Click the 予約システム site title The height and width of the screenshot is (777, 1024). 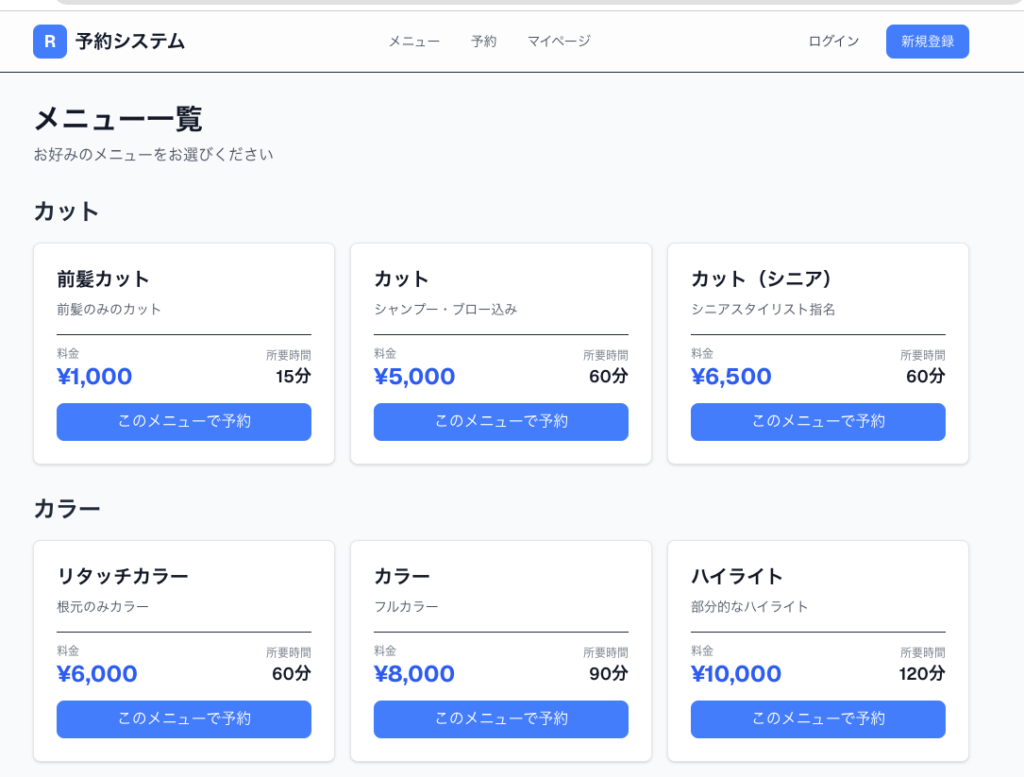click(x=130, y=41)
